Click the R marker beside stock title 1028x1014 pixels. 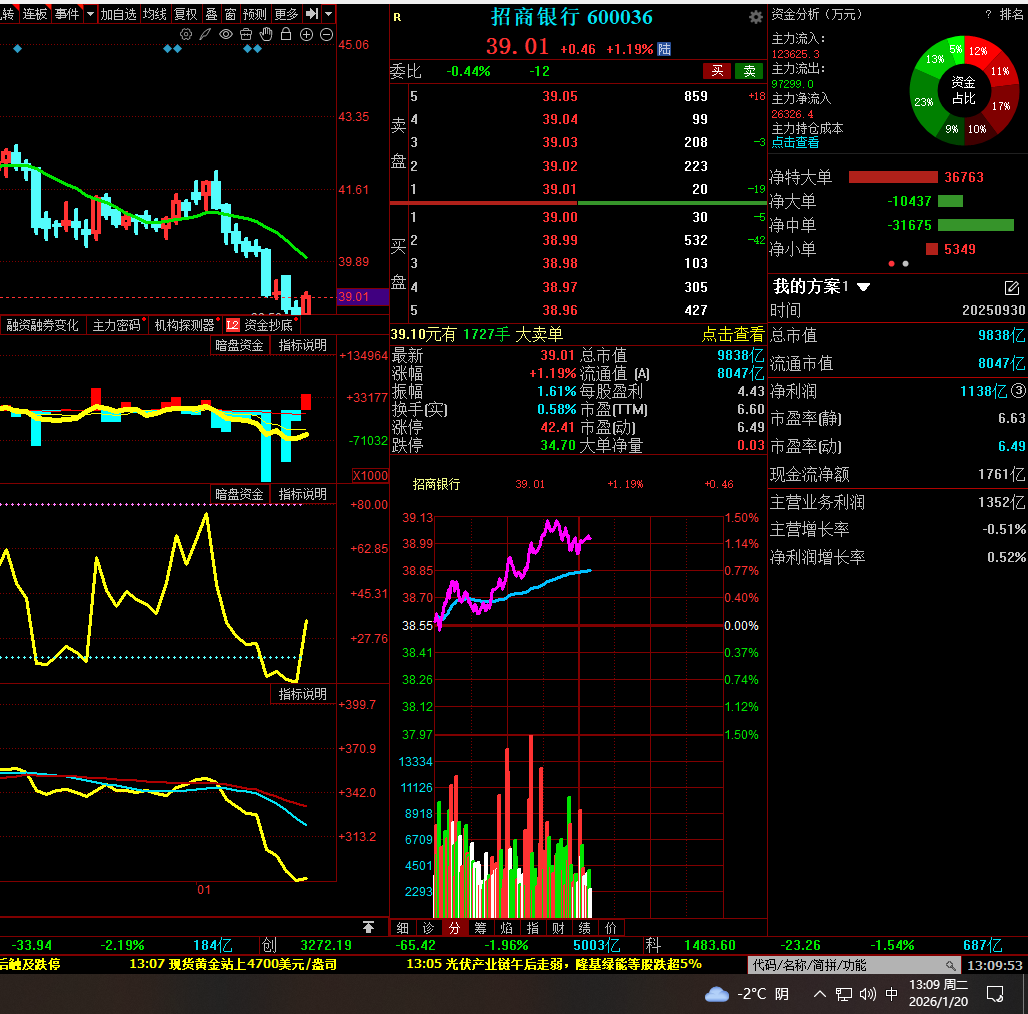397,18
